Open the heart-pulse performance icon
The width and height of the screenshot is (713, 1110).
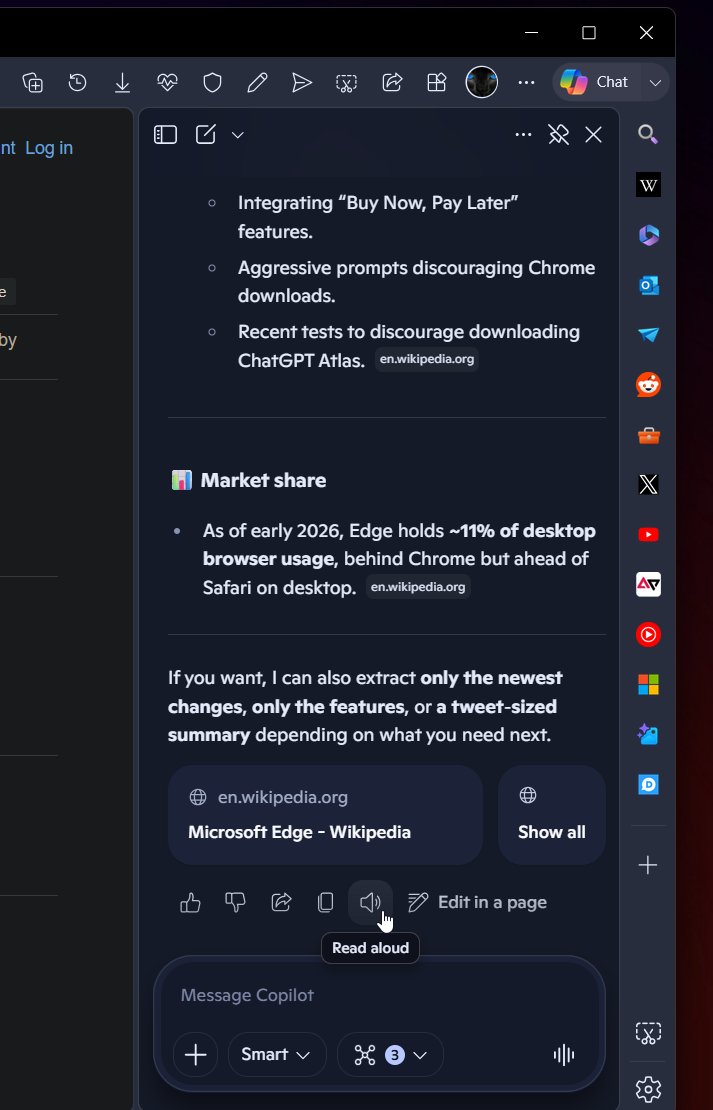tap(167, 83)
